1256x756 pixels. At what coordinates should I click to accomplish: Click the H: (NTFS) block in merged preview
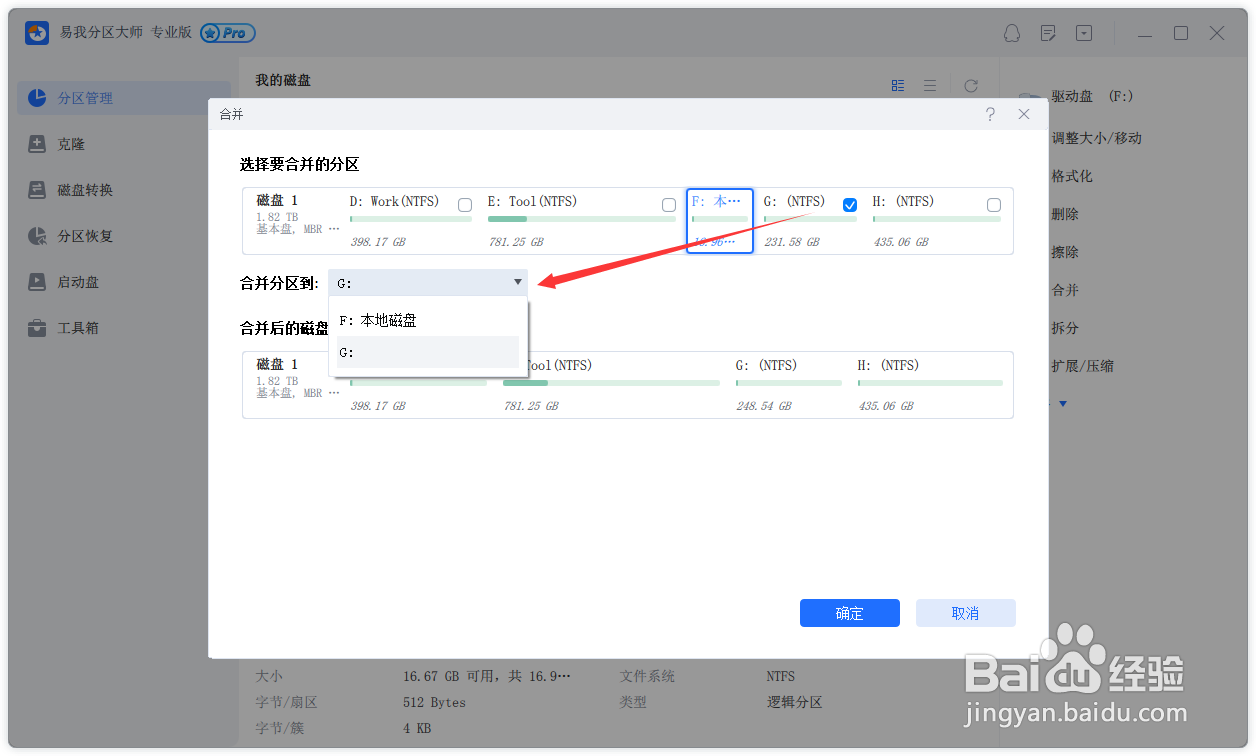click(x=930, y=384)
